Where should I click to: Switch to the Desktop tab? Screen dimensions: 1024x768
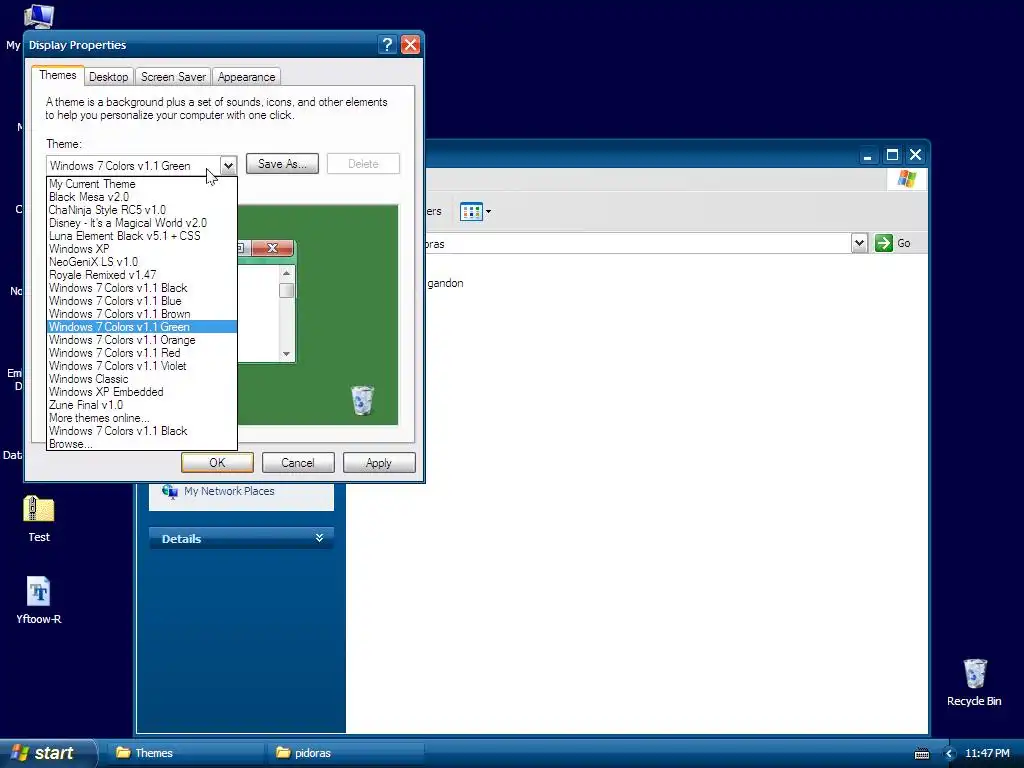108,76
